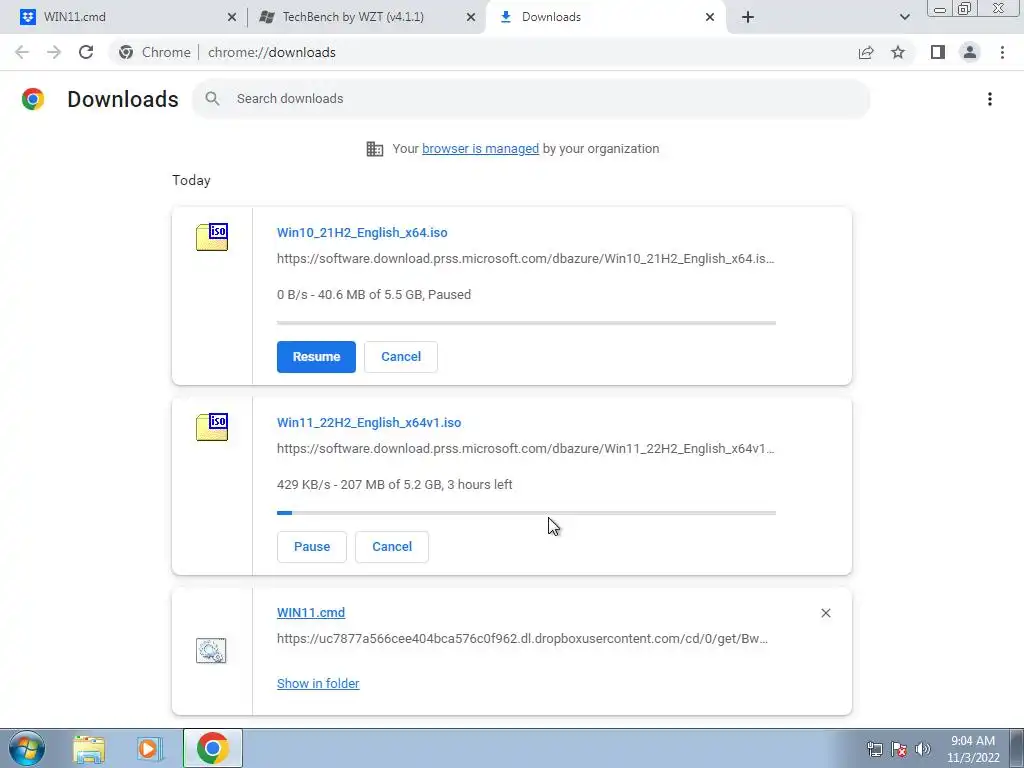The image size is (1024, 768).
Task: Resume the Win10 ISO download
Action: coord(316,357)
